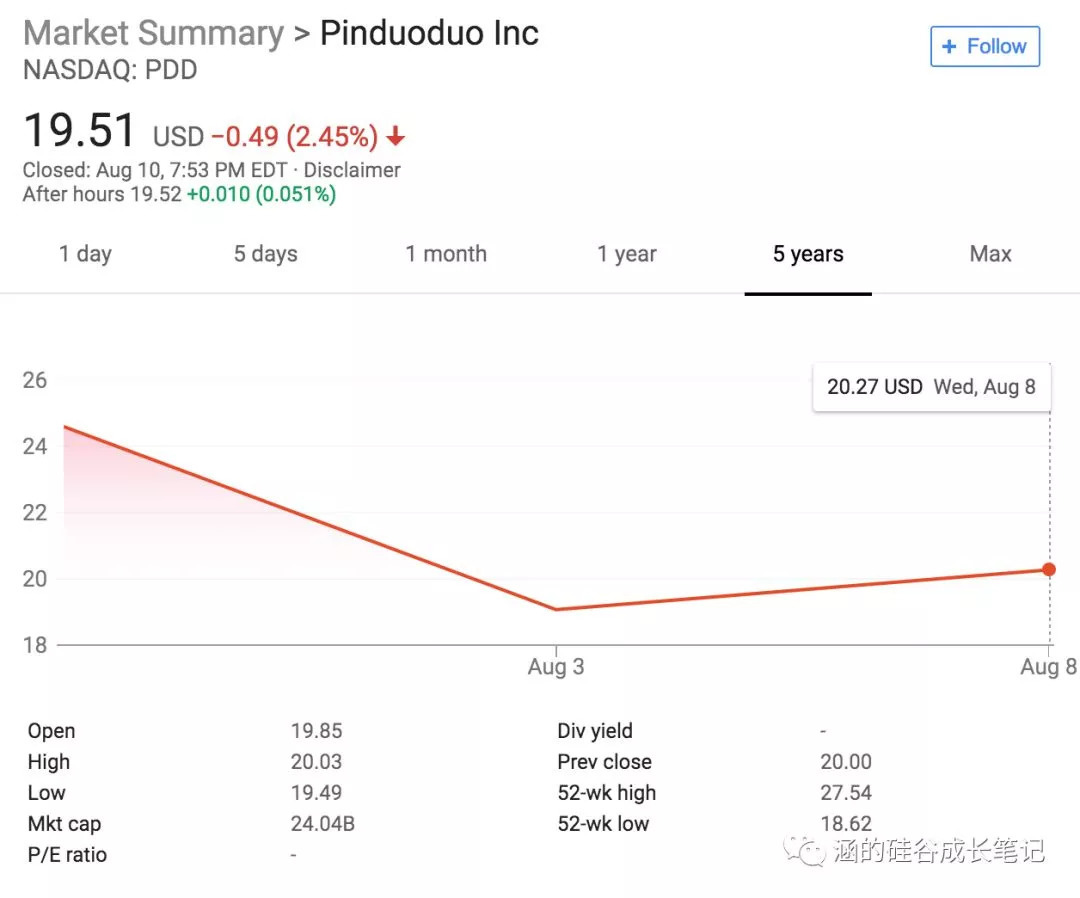Screen dimensions: 1080x898
Task: Switch to the 1 year tab
Action: point(627,254)
